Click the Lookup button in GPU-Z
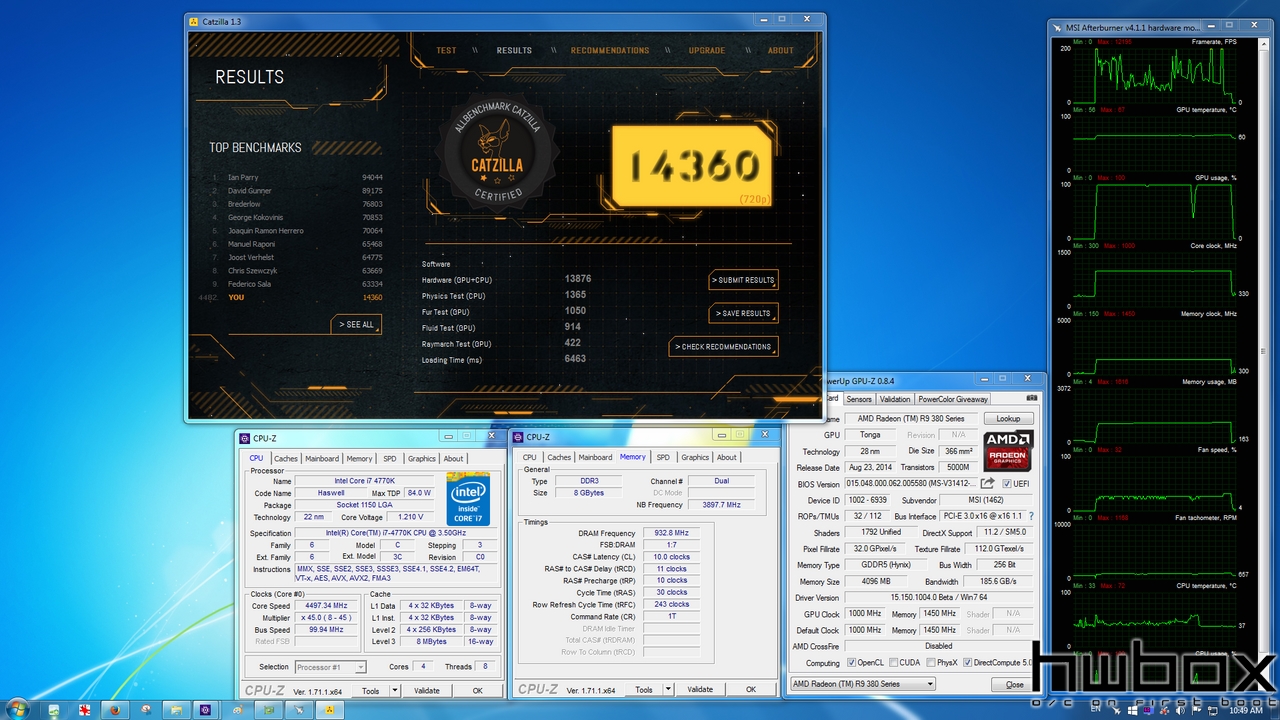This screenshot has height=720, width=1280. coord(1008,419)
